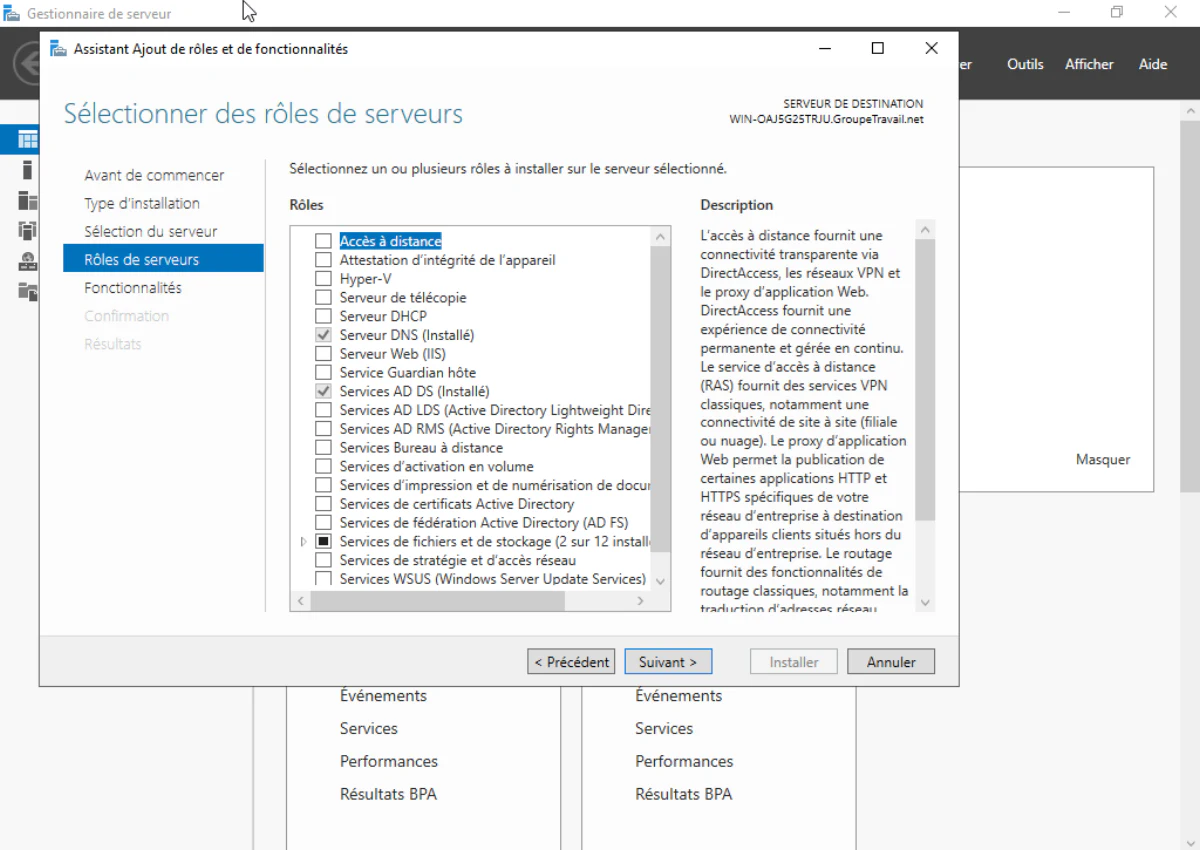Enable Attestation d'intégrité de l'appareil checkbox
The width and height of the screenshot is (1200, 850).
pyautogui.click(x=323, y=260)
